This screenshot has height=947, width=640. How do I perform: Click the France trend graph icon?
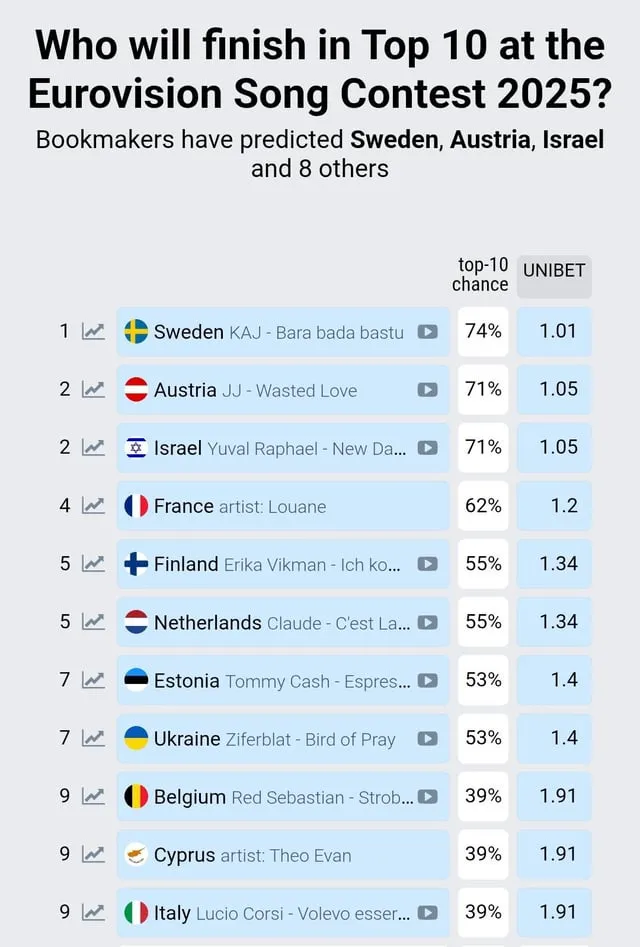click(93, 506)
